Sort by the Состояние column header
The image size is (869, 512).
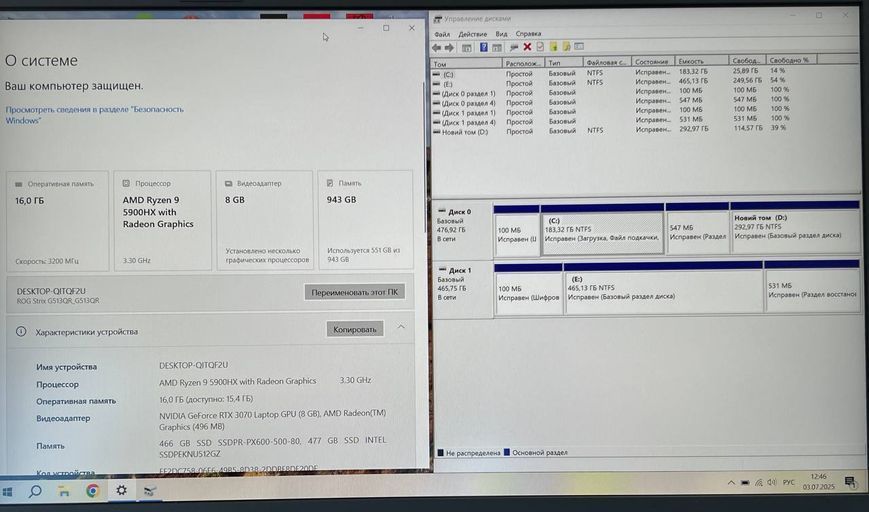[x=653, y=62]
